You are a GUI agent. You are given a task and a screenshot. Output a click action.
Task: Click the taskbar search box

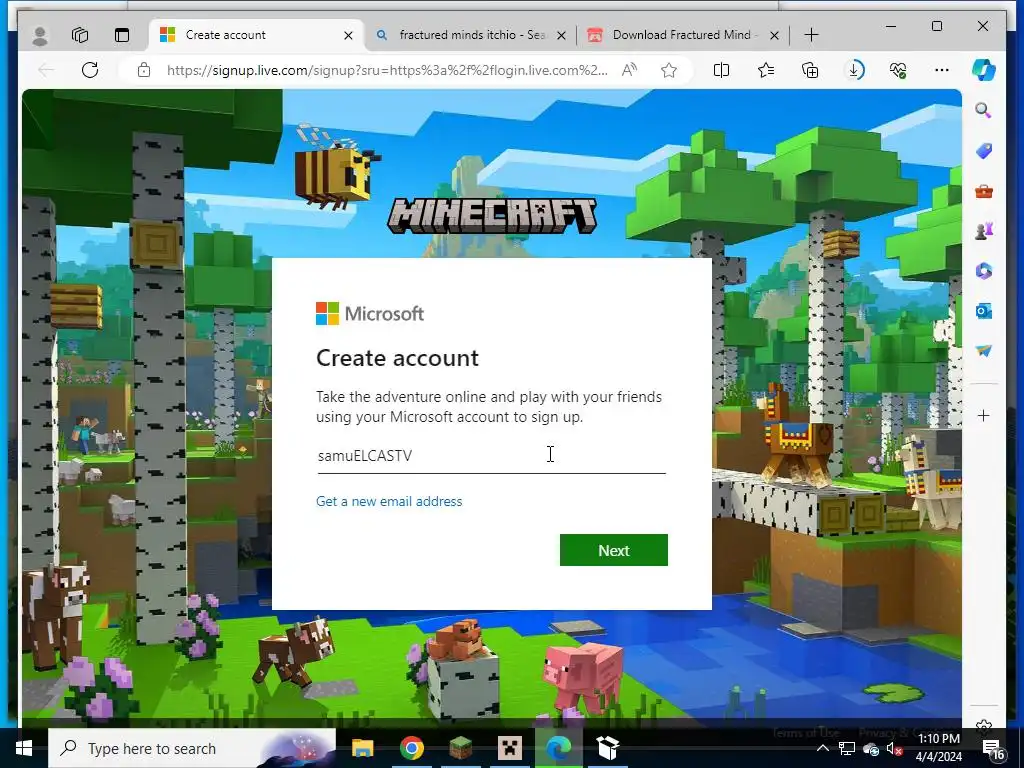tap(192, 748)
